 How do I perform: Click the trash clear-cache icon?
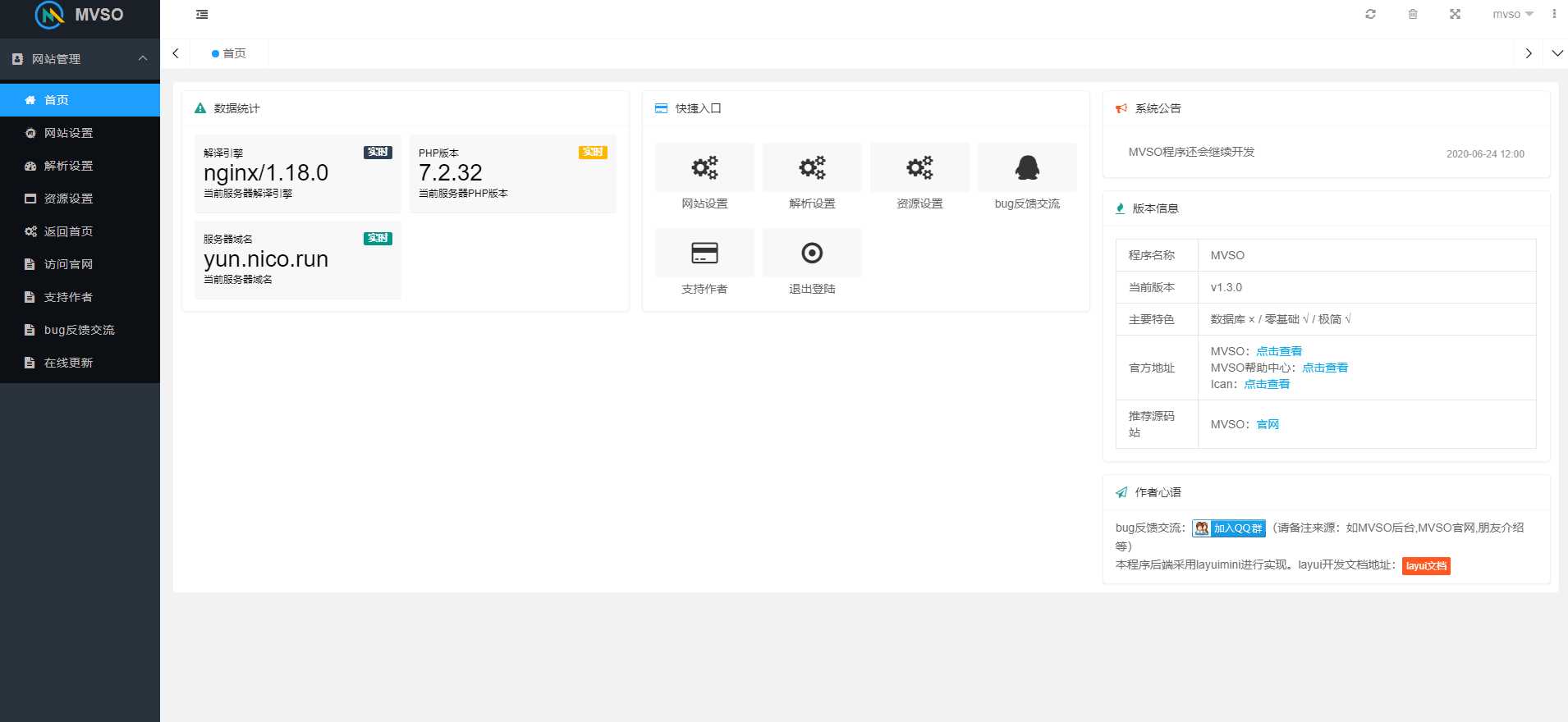pos(1413,14)
